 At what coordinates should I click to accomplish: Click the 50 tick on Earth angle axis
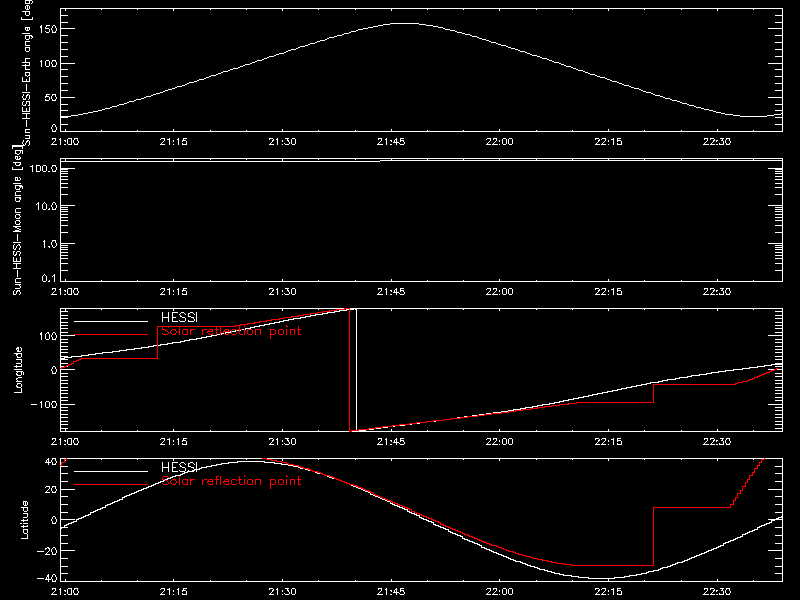point(51,97)
